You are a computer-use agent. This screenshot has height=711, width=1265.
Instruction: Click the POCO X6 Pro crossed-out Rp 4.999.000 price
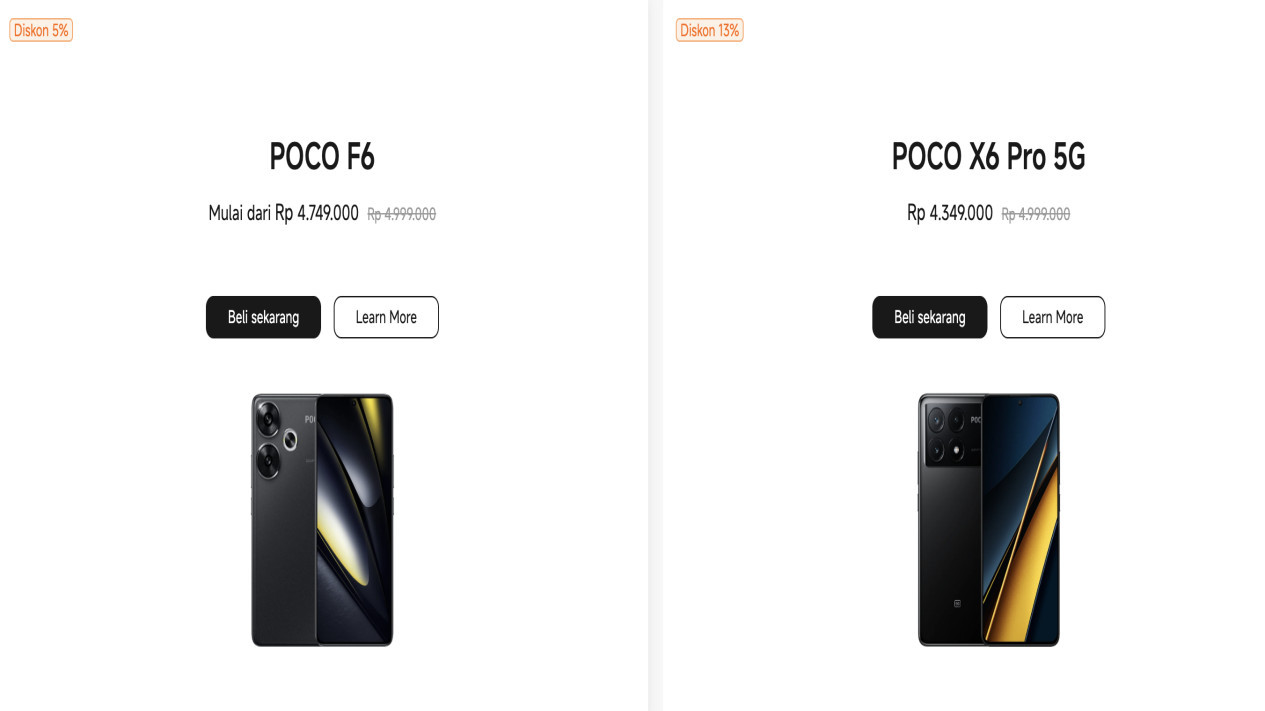point(1036,214)
